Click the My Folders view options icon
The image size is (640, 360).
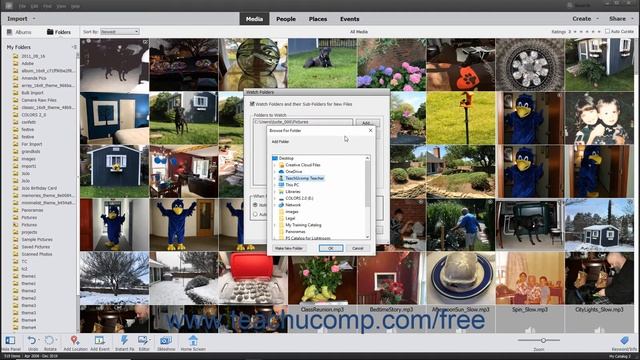tap(74, 47)
